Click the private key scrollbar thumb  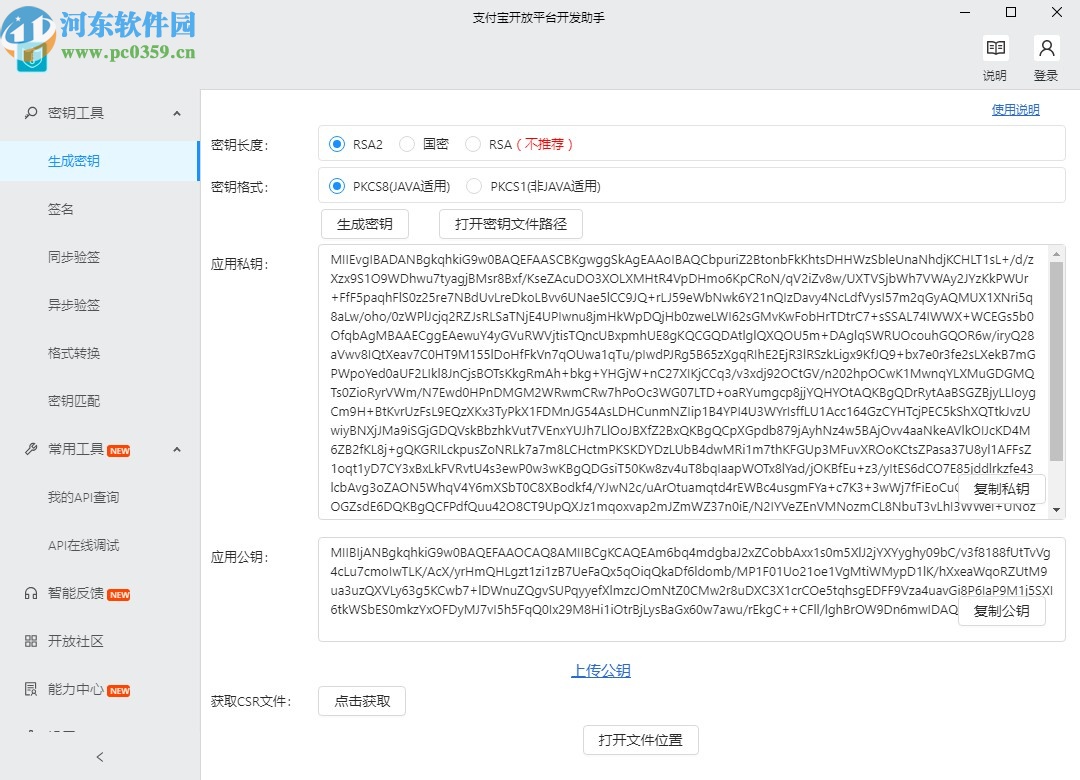pos(1056,362)
